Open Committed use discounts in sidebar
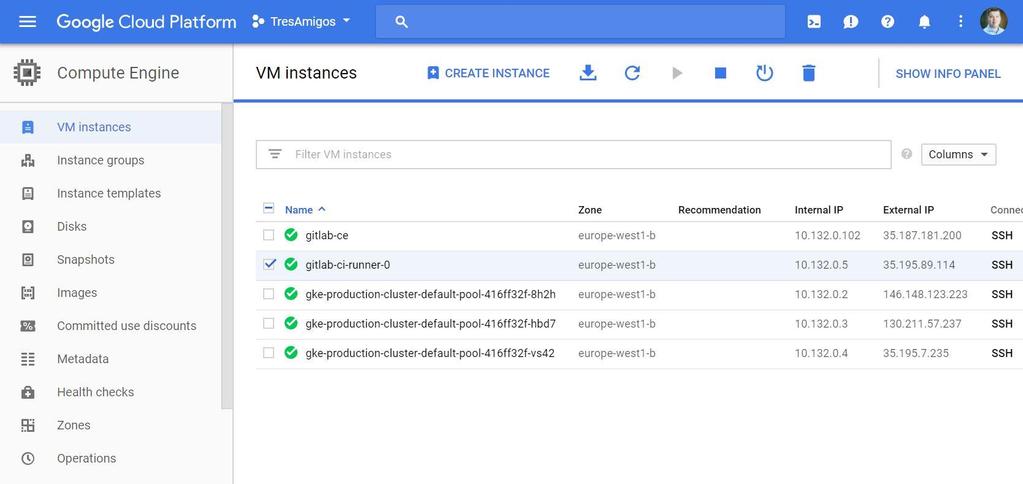The image size is (1023, 484). click(111, 325)
